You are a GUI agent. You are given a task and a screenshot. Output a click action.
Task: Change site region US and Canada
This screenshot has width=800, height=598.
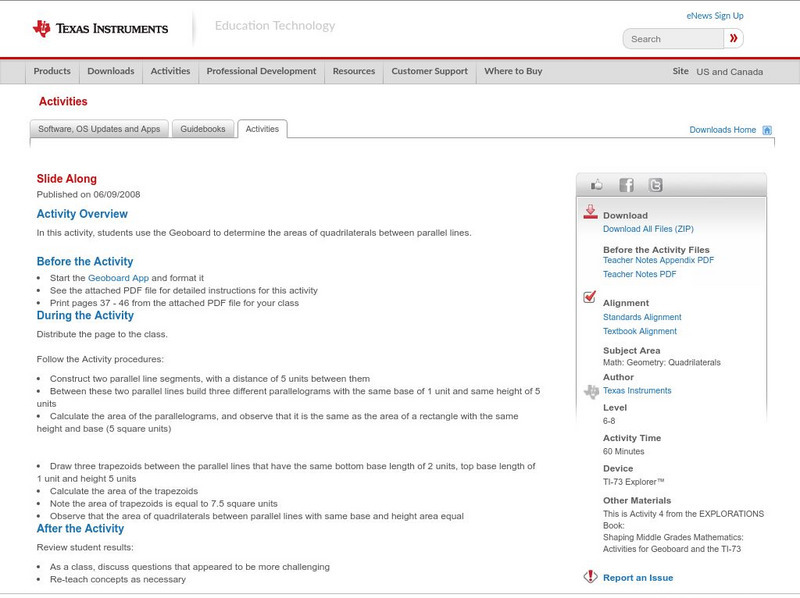[730, 72]
